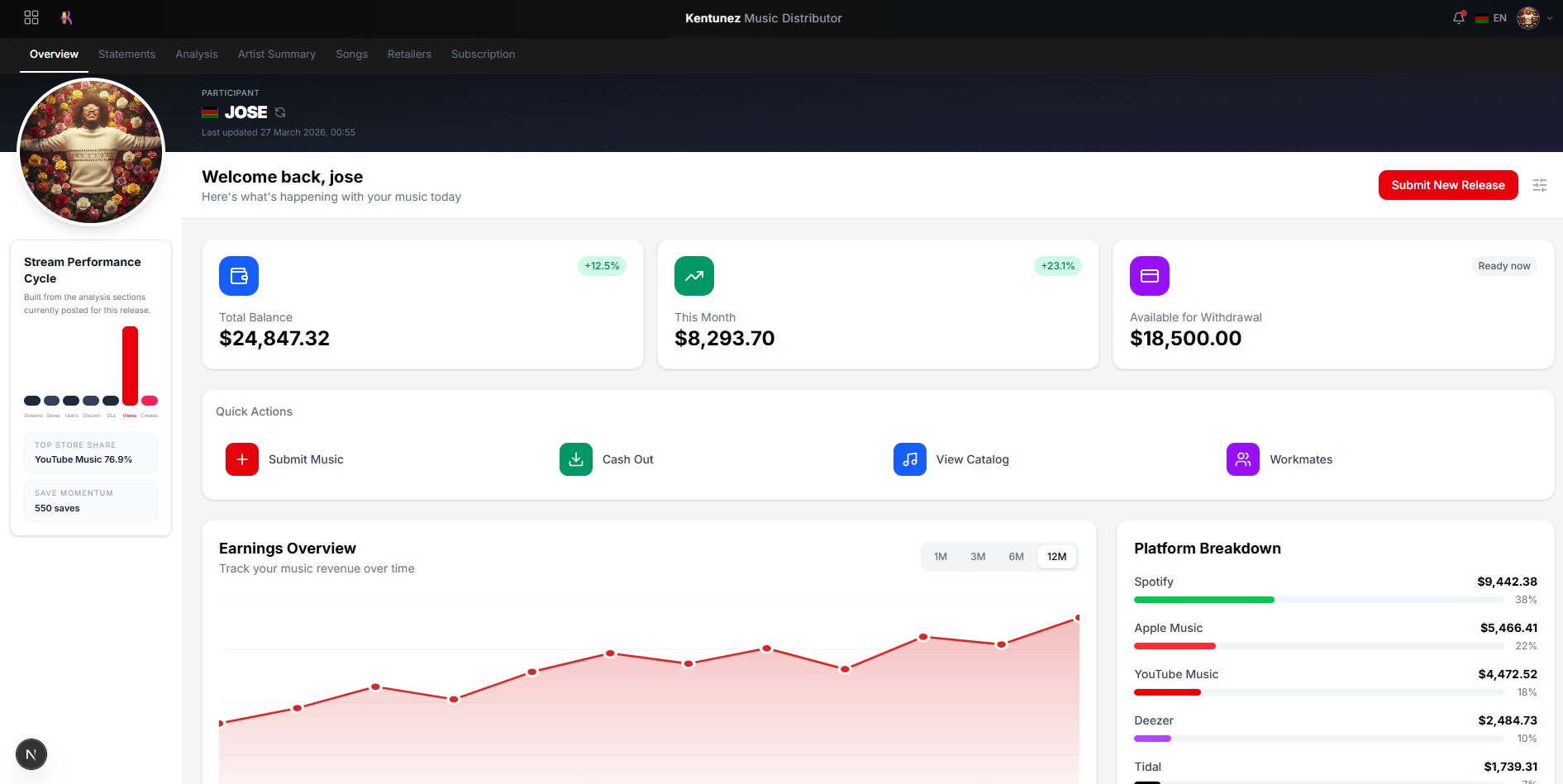Open the EN language selector
Image resolution: width=1563 pixels, height=784 pixels.
click(1492, 18)
